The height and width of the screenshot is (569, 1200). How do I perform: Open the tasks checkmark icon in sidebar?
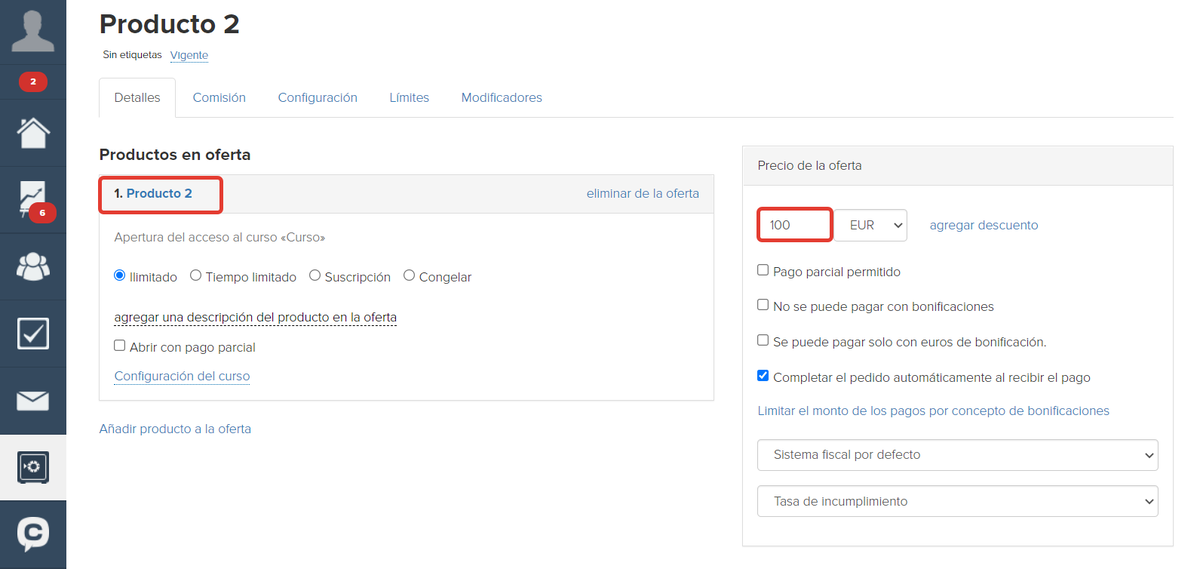[33, 333]
